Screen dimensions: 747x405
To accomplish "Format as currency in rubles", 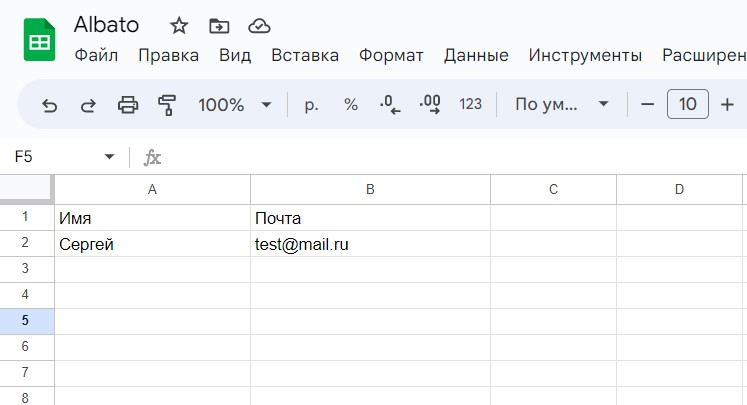I will tap(311, 105).
